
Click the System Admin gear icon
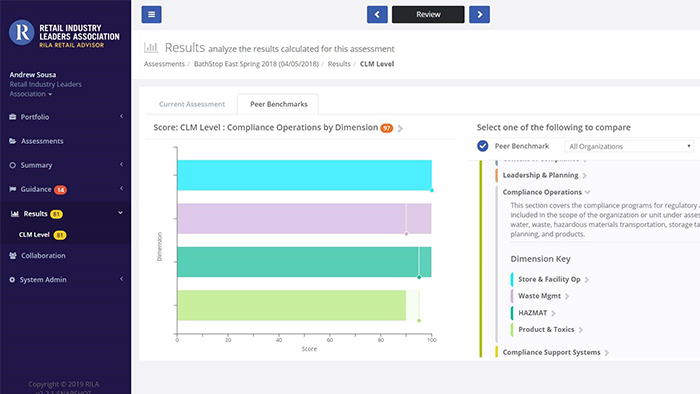12,280
